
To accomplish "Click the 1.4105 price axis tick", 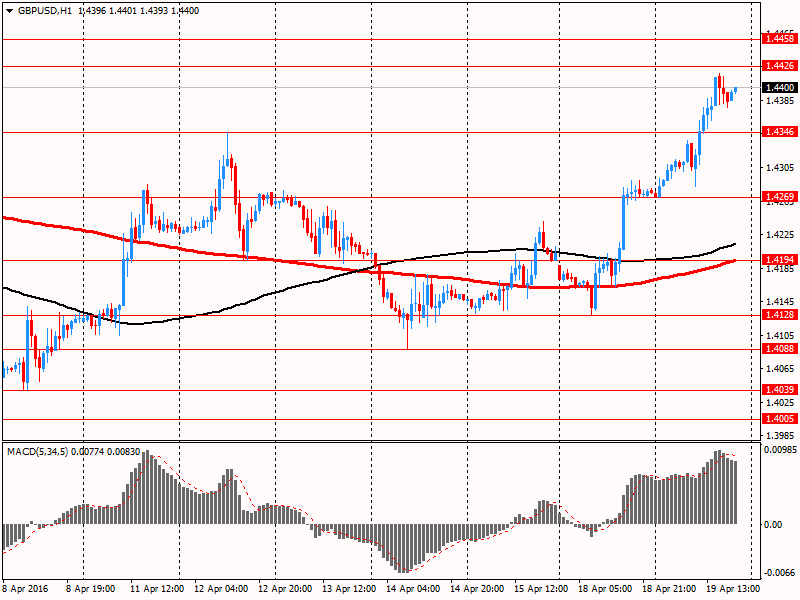I will click(x=780, y=335).
